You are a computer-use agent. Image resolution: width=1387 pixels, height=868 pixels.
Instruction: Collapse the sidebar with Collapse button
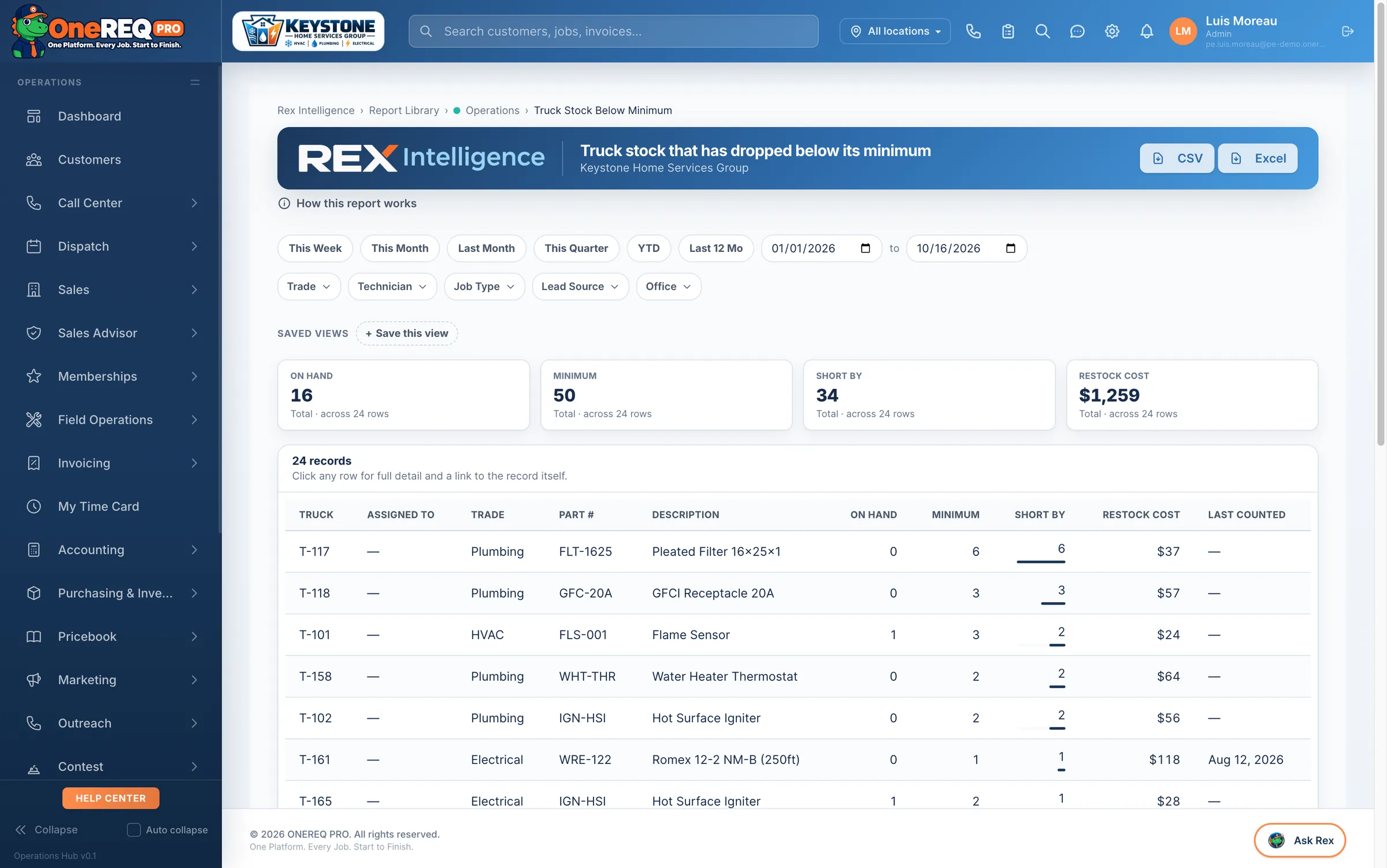click(46, 829)
